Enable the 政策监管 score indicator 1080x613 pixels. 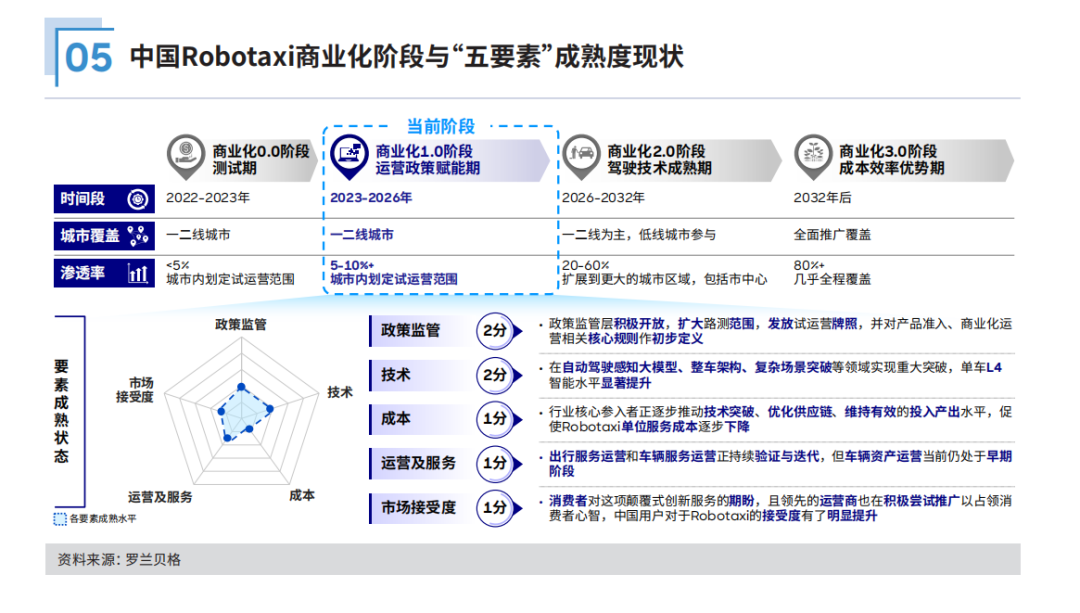click(496, 330)
